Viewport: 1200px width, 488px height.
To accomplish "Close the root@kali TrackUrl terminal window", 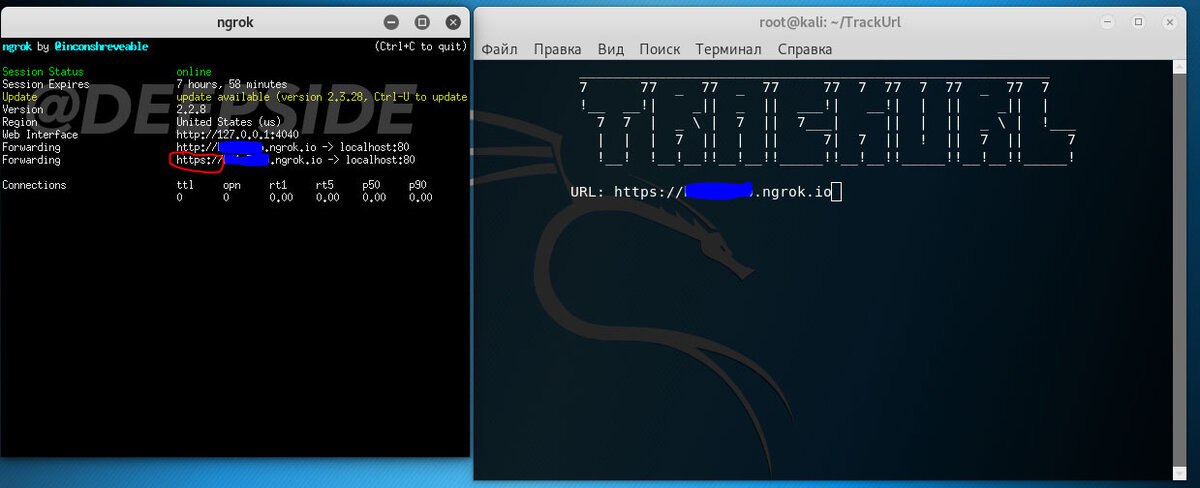I will [x=1171, y=21].
